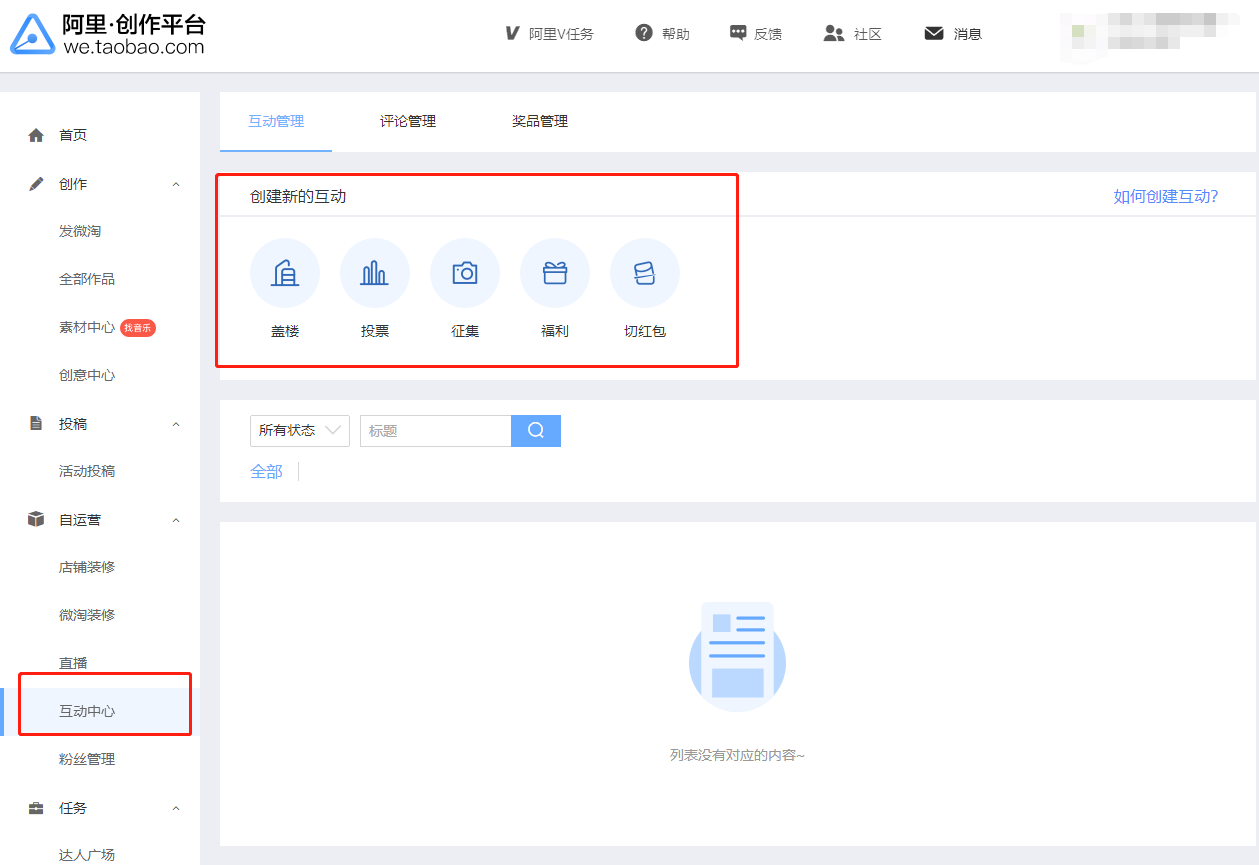The image size is (1259, 865).
Task: Open the 消息 envelope icon
Action: point(934,33)
